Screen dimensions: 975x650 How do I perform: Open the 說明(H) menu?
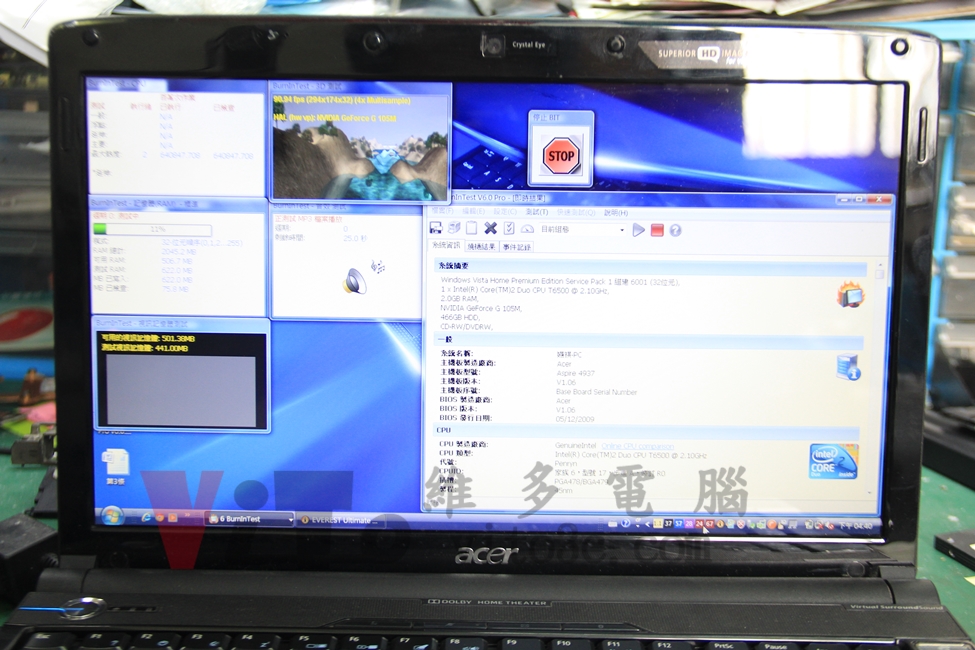616,213
